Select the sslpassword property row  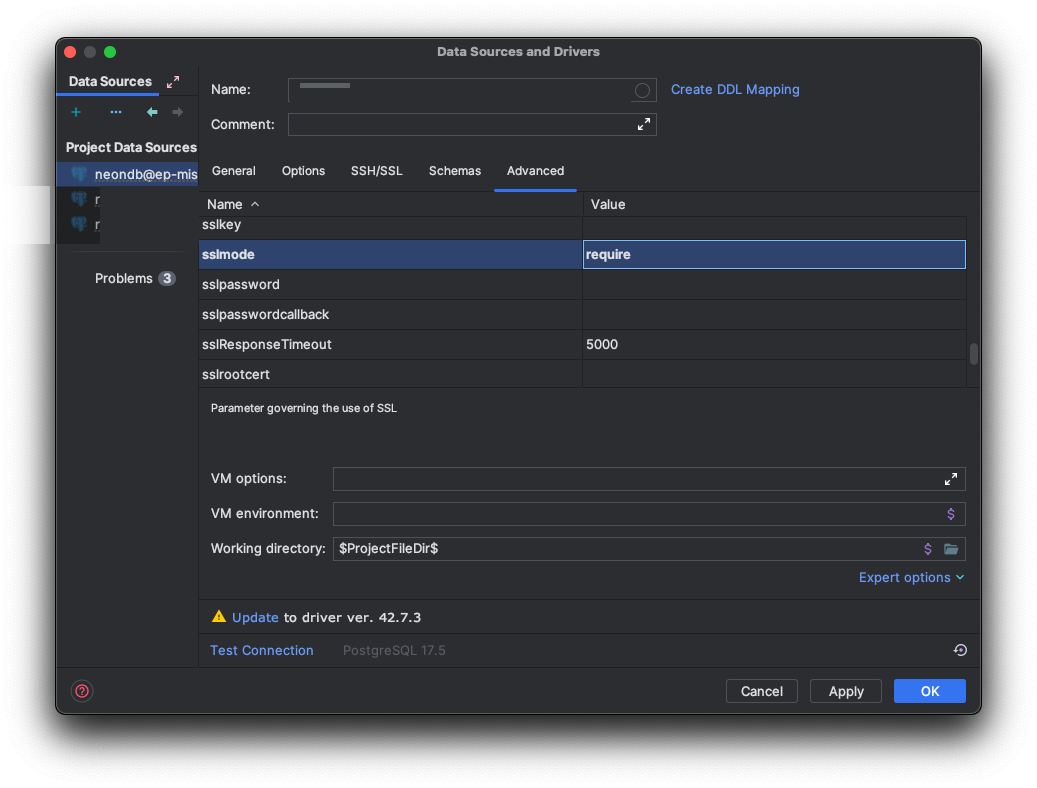click(583, 285)
